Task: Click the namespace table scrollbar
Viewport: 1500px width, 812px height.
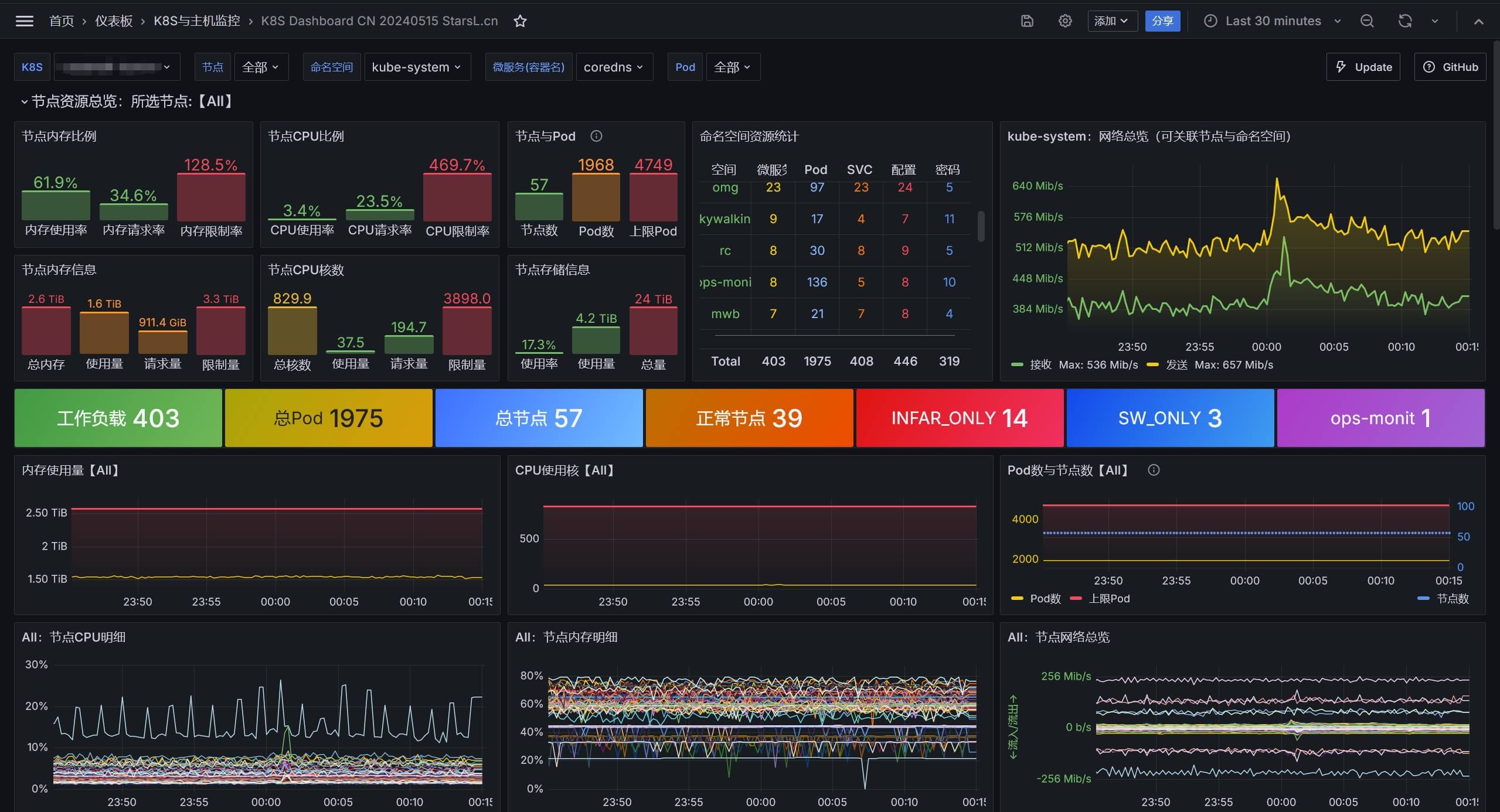Action: point(981,226)
